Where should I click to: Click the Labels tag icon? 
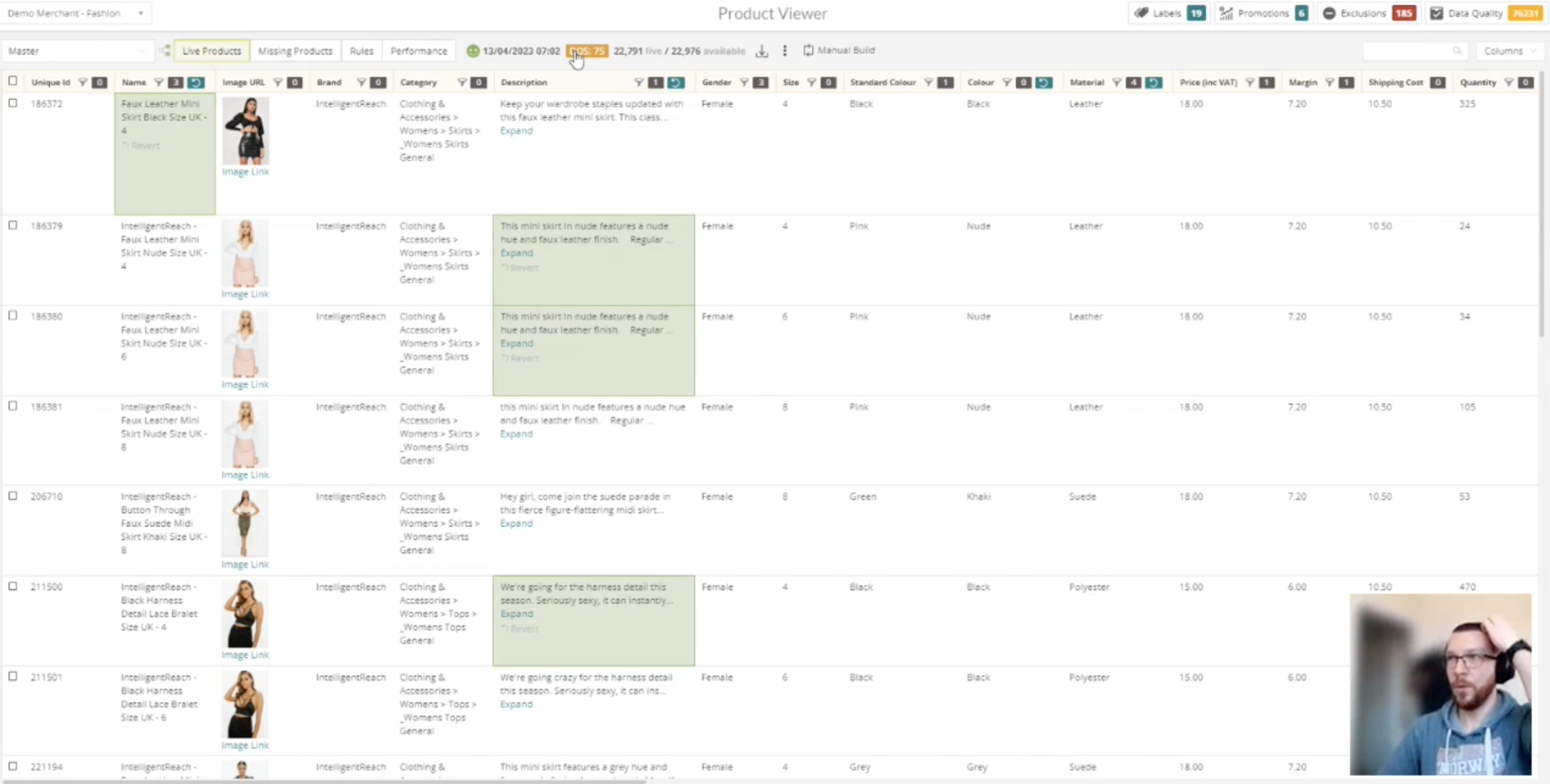pos(1141,13)
